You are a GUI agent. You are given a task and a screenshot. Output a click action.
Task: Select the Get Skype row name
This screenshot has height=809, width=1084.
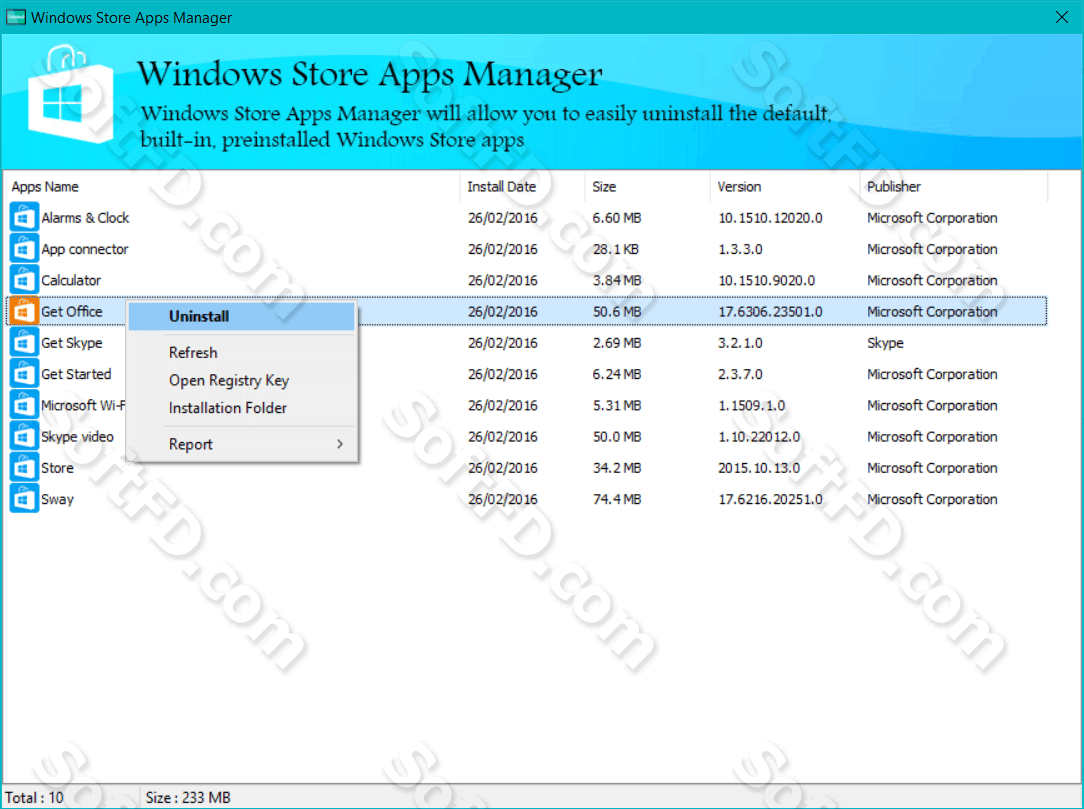tap(71, 343)
